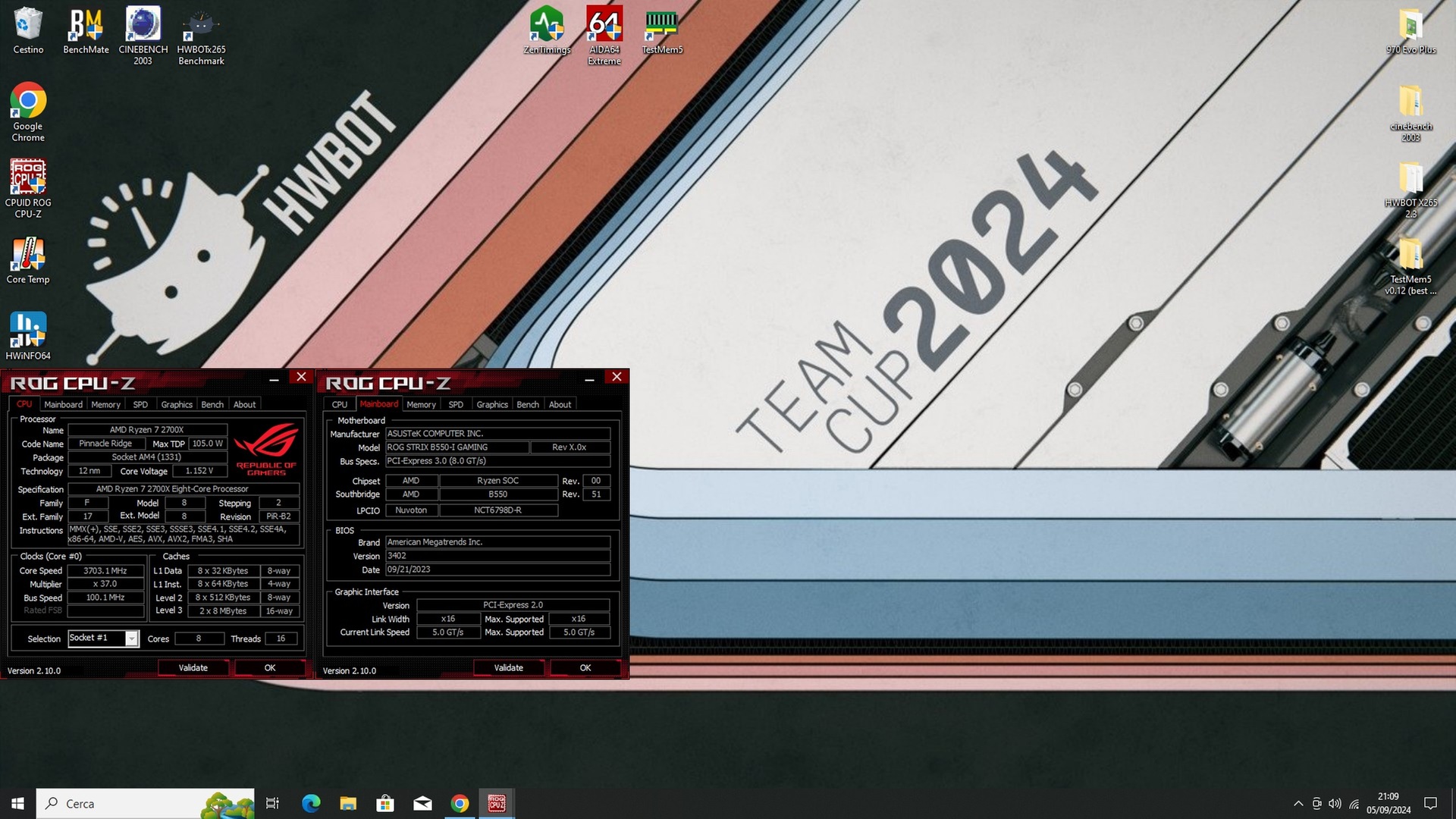Select CPU tab in left CPU-Z window
Screen dimensions: 1456x819
[24, 404]
